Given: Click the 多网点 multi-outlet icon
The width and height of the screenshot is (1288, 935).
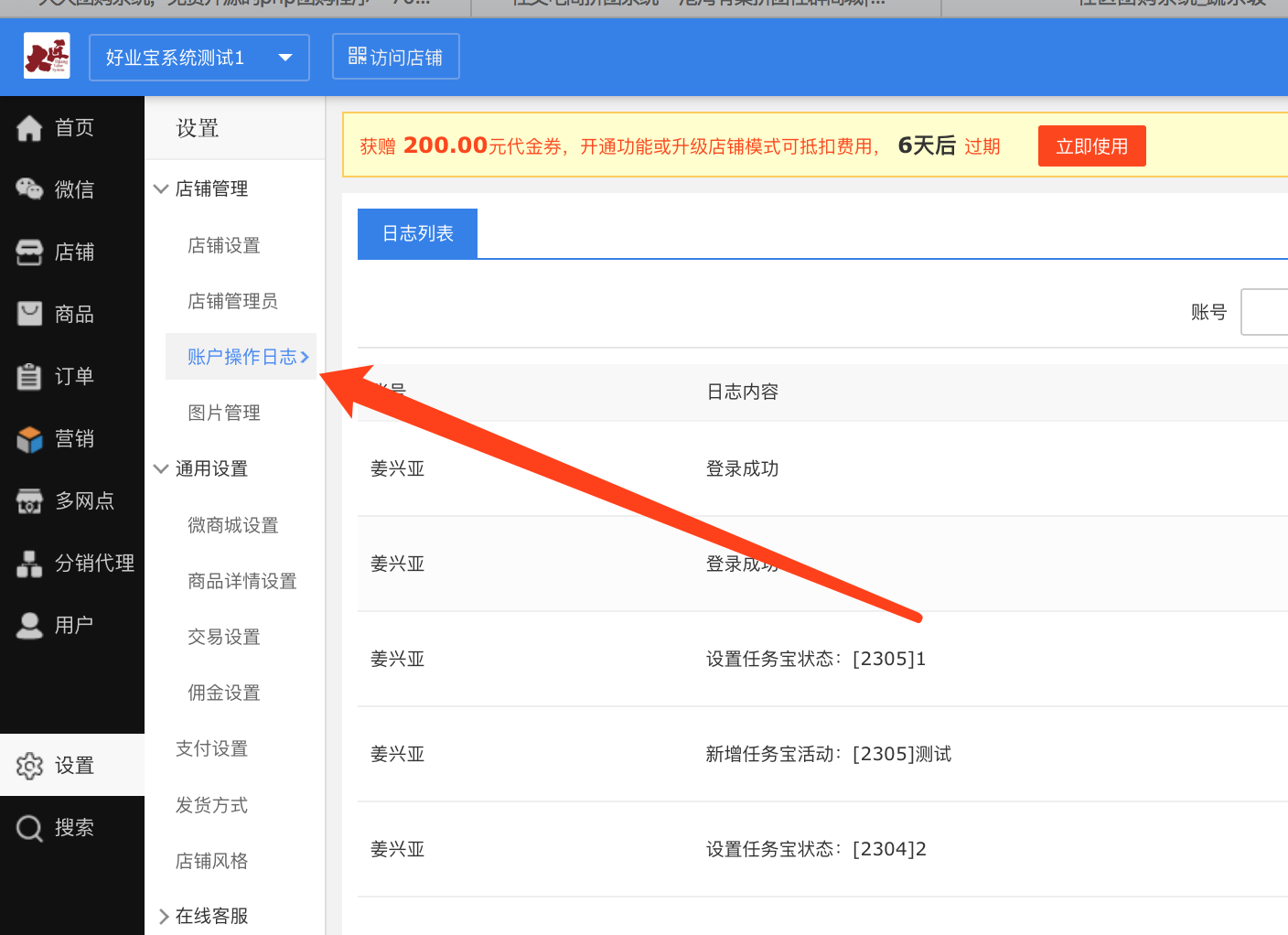Looking at the screenshot, I should tap(29, 500).
